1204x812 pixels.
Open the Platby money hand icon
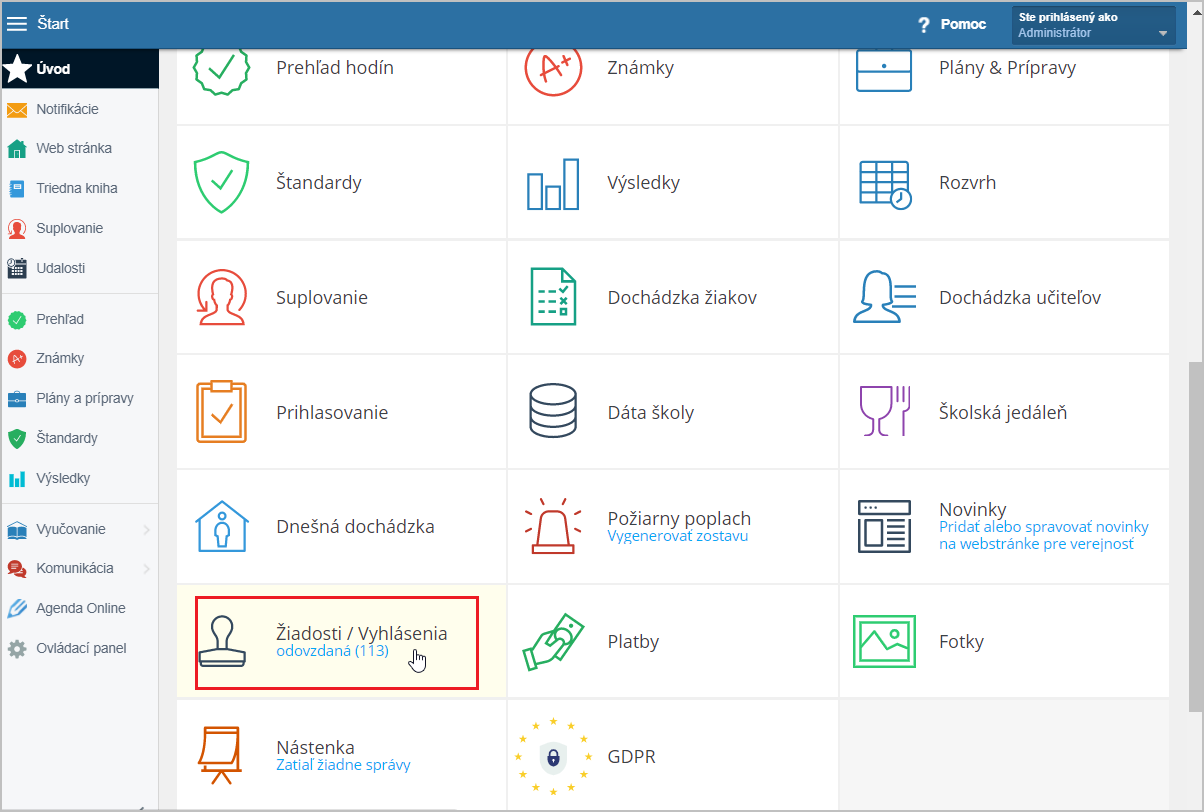553,642
